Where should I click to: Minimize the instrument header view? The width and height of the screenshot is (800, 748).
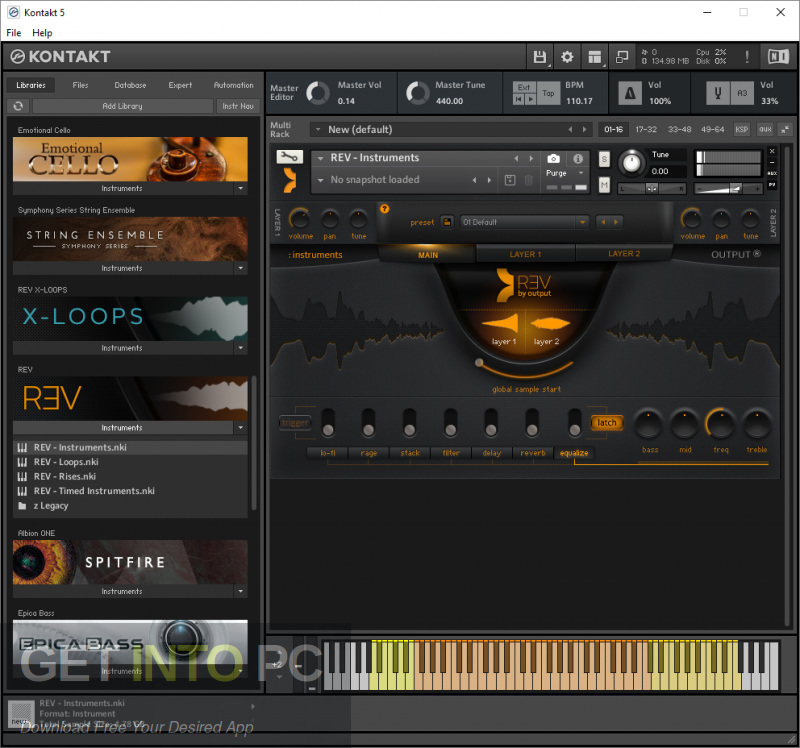click(772, 163)
